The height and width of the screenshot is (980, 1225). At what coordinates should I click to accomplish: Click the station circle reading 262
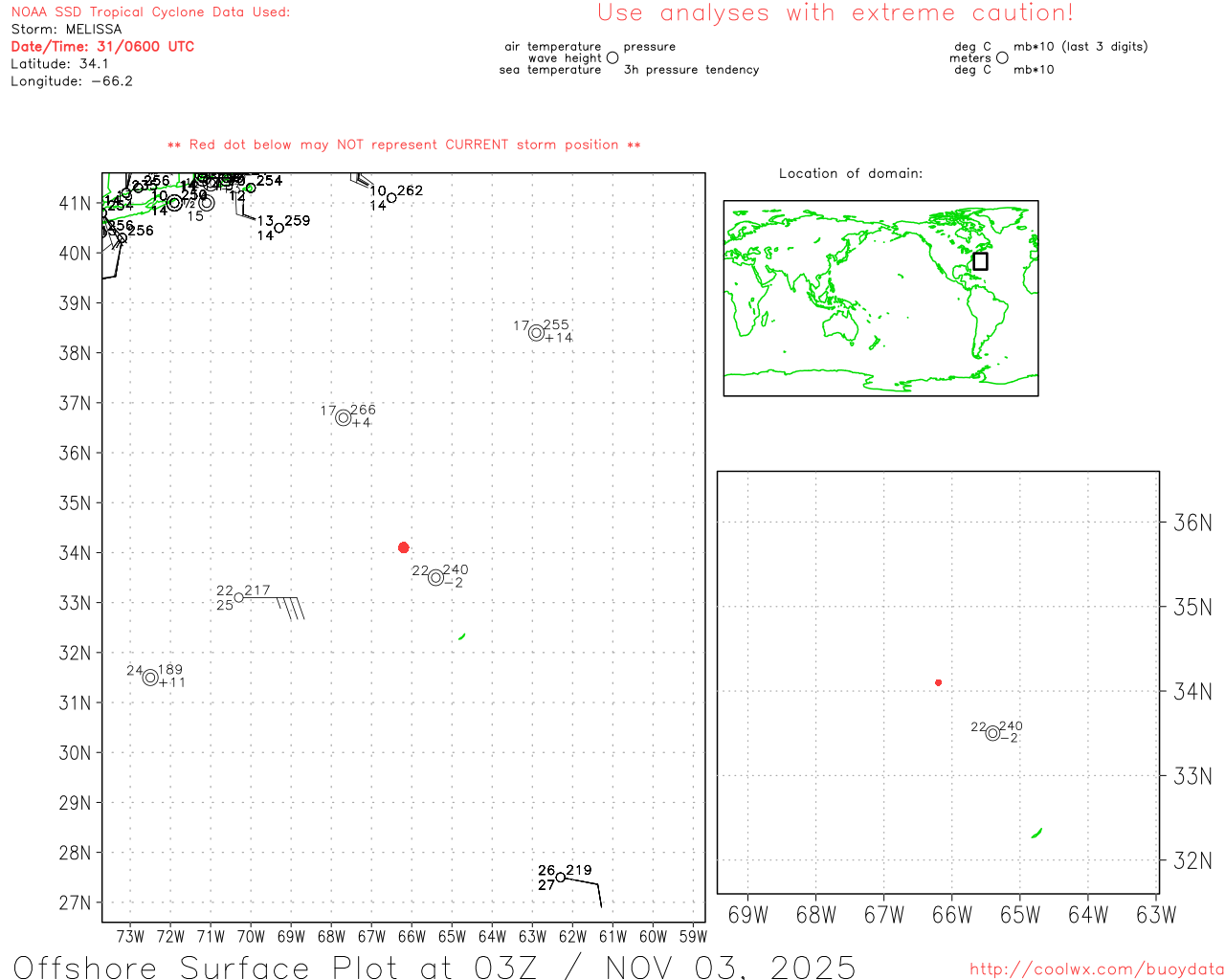(391, 198)
